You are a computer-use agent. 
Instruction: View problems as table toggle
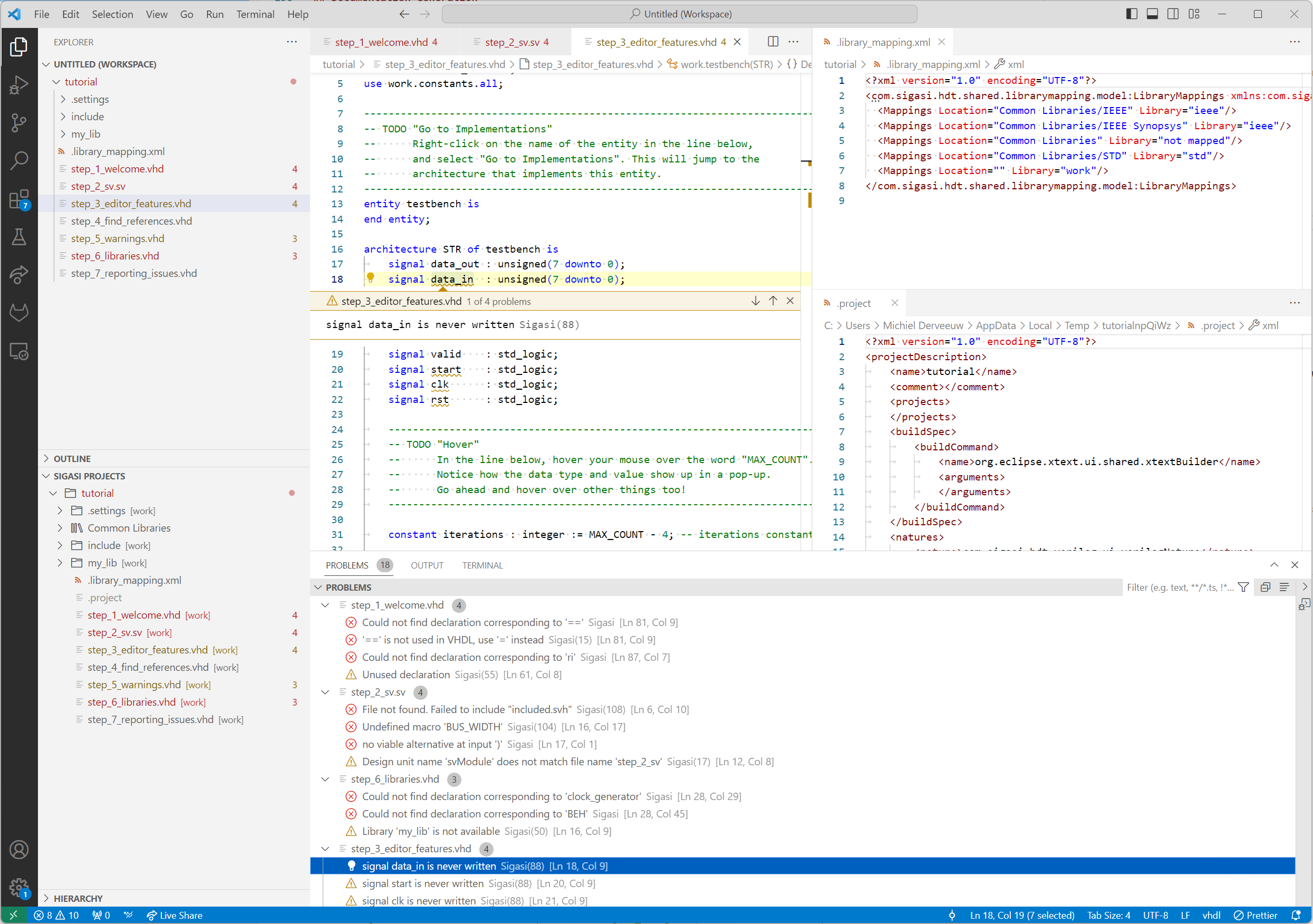click(x=1285, y=587)
